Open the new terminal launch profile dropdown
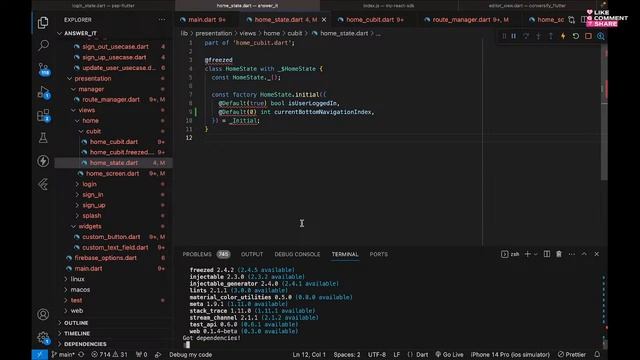This screenshot has width=640, height=360. (536, 254)
